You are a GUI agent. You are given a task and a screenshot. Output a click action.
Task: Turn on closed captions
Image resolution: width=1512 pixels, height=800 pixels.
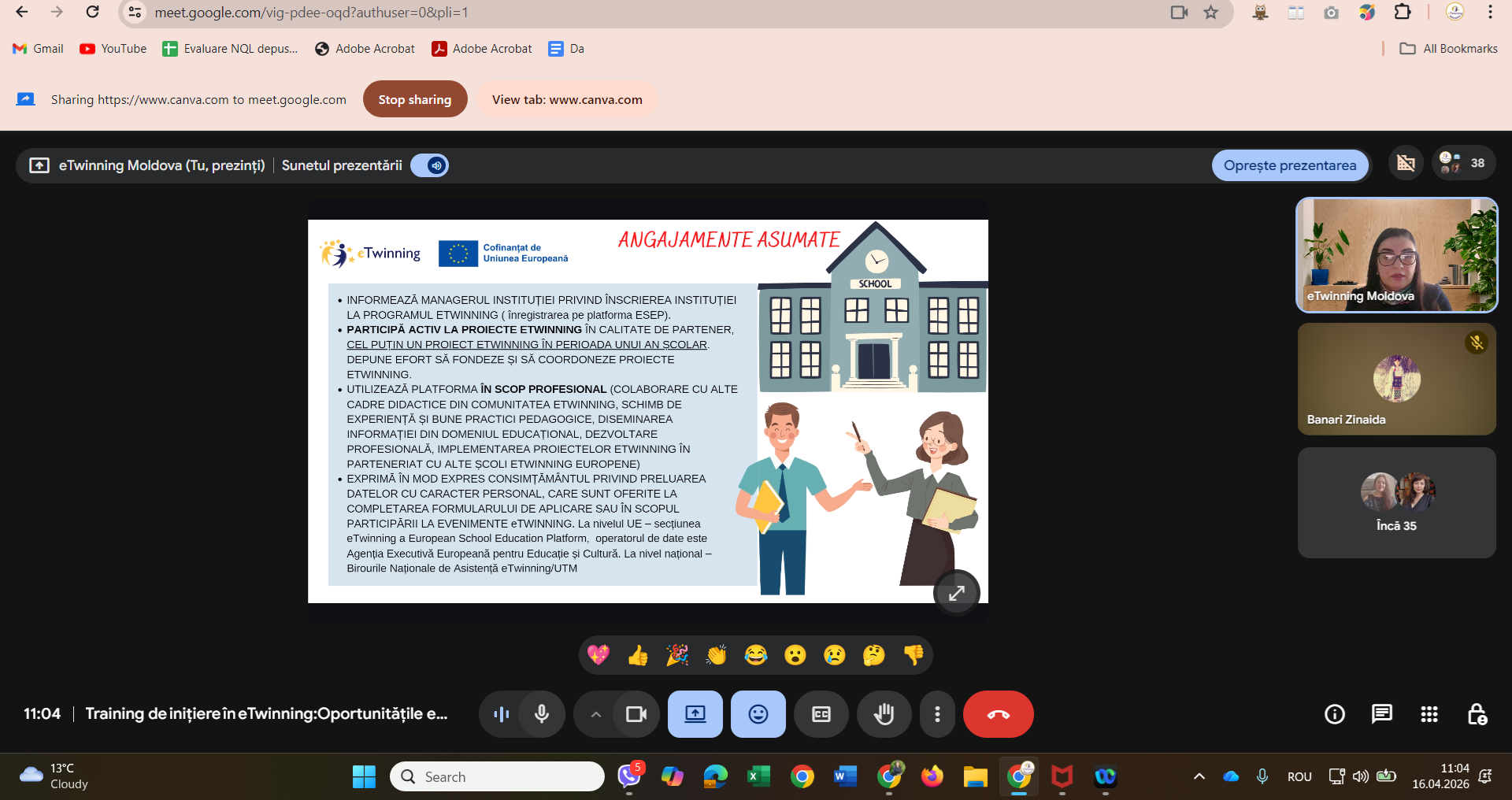pos(821,714)
